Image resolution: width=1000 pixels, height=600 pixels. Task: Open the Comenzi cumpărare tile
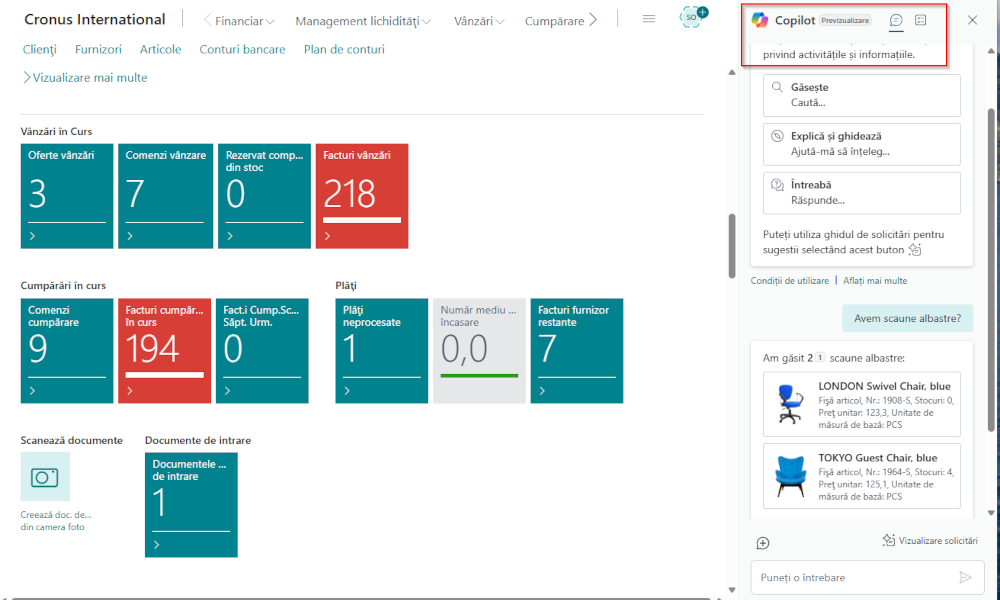click(x=67, y=351)
